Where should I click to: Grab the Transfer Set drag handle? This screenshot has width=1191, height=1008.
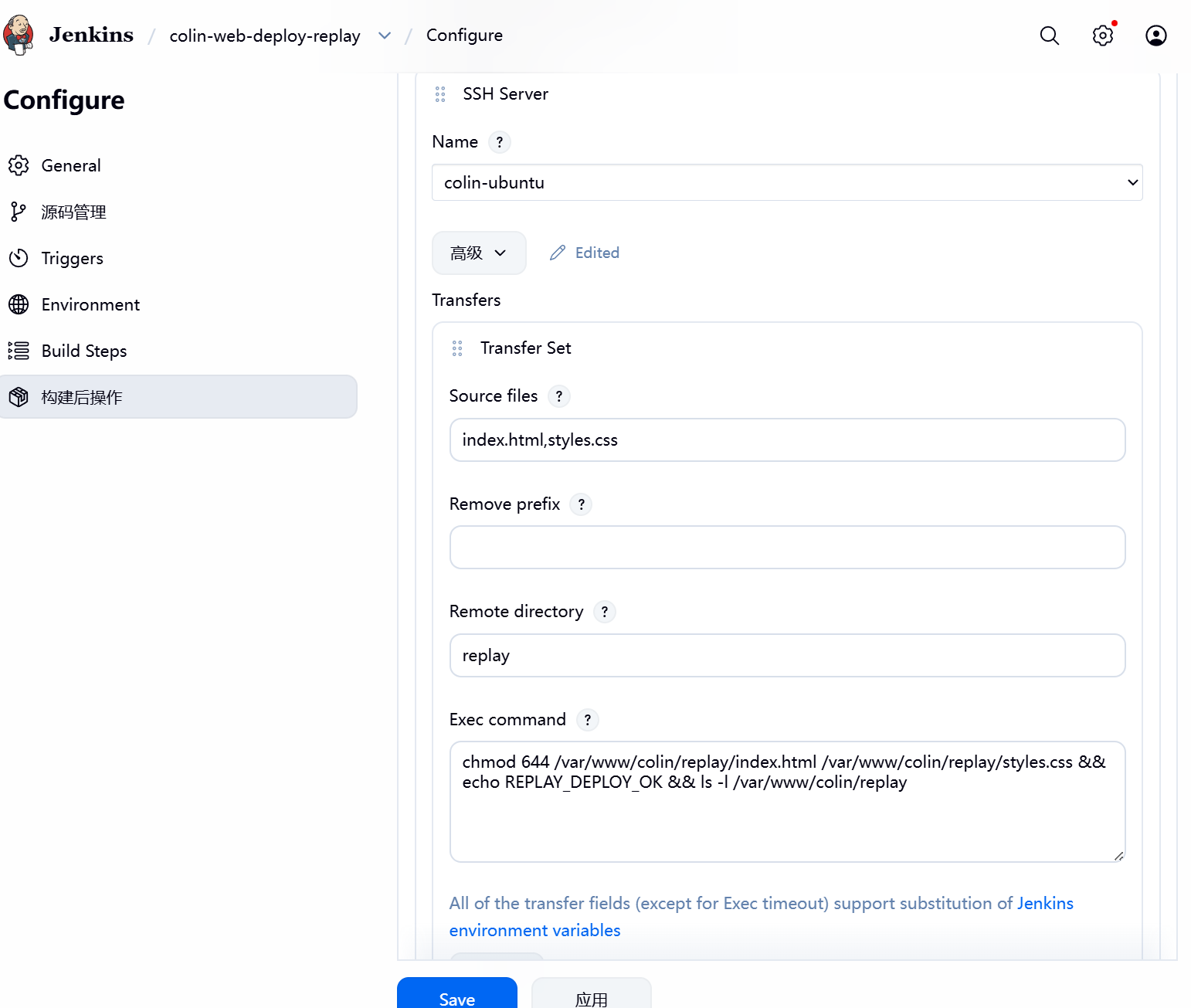click(x=457, y=348)
